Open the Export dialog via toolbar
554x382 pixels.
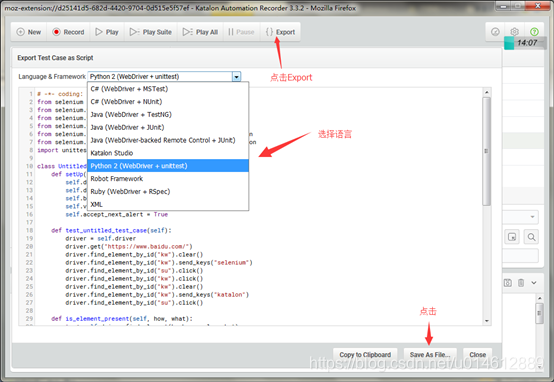(280, 32)
